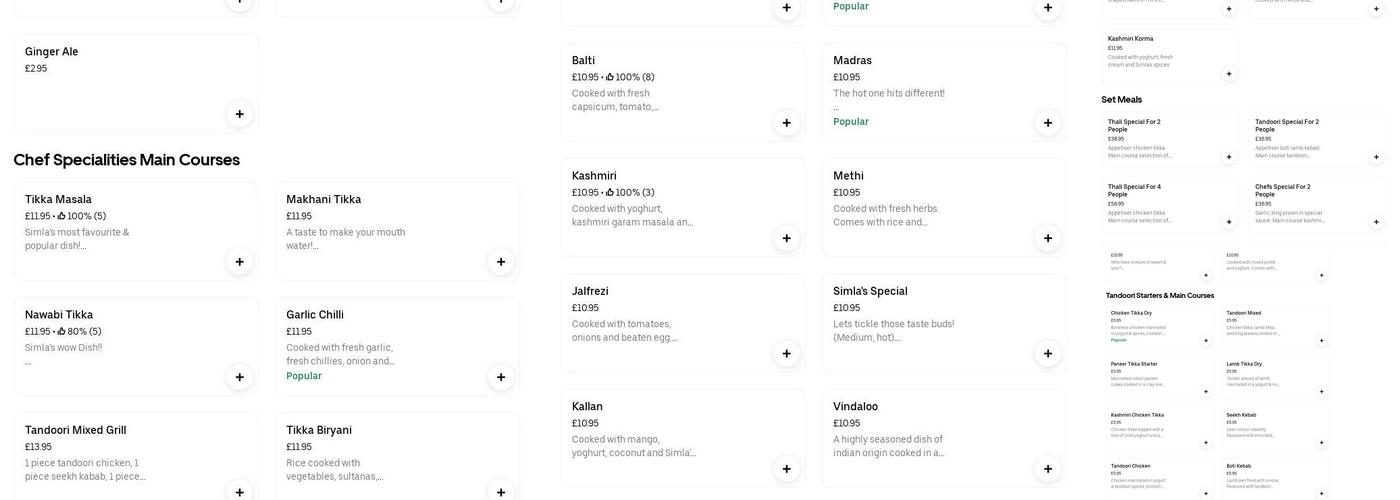Add Simla's Special to order
Screen dimensions: 1400x500
1048,354
